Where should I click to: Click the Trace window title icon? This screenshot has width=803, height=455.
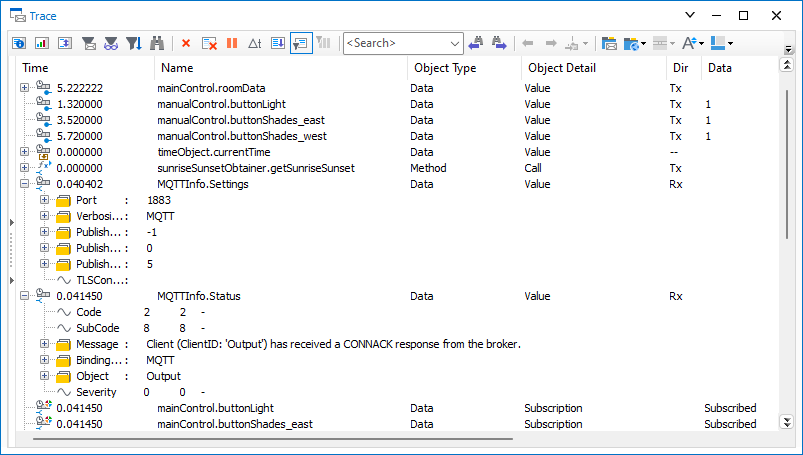pyautogui.click(x=17, y=15)
